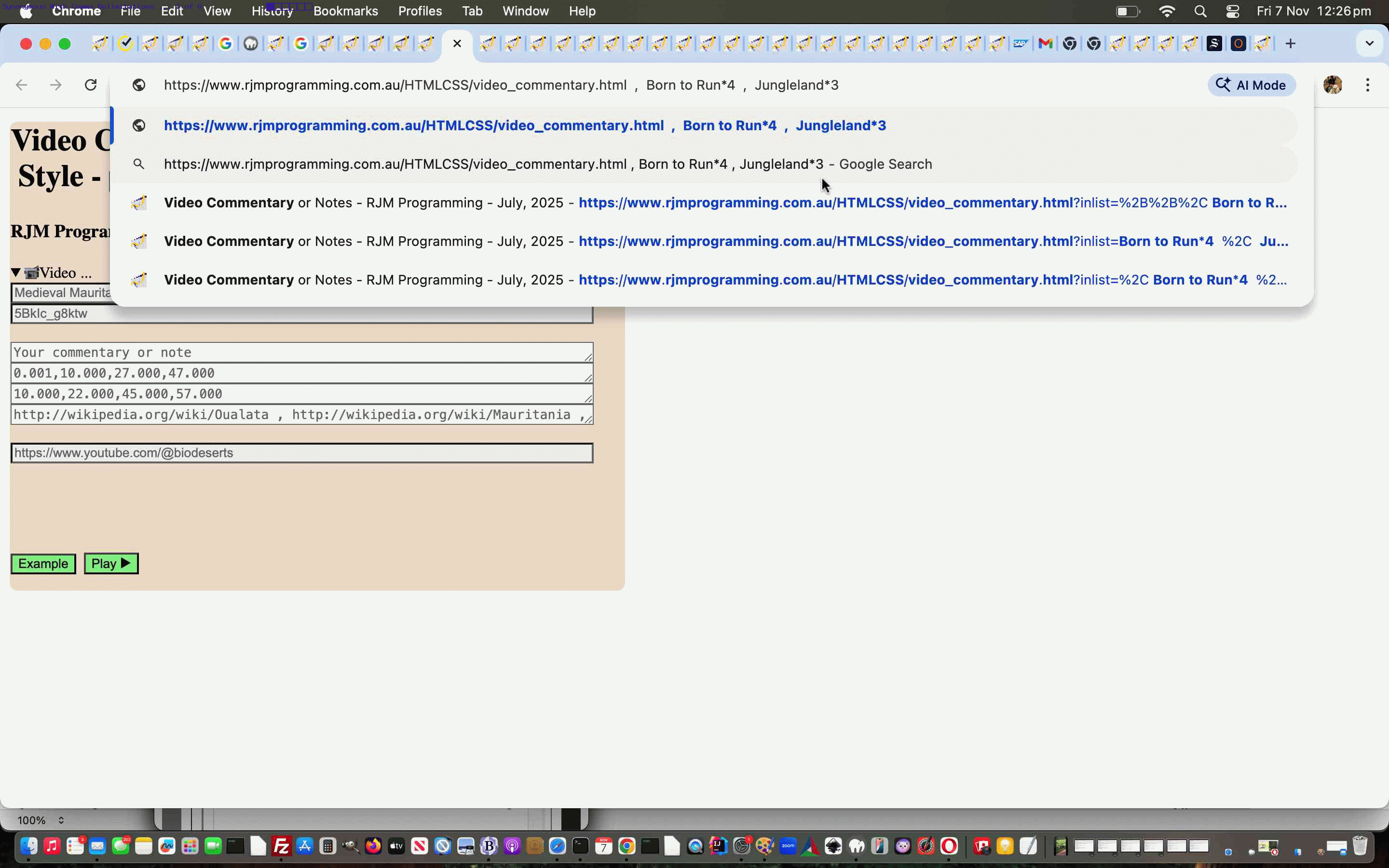Click the reload page icon
Viewport: 1389px width, 868px height.
pos(90,84)
